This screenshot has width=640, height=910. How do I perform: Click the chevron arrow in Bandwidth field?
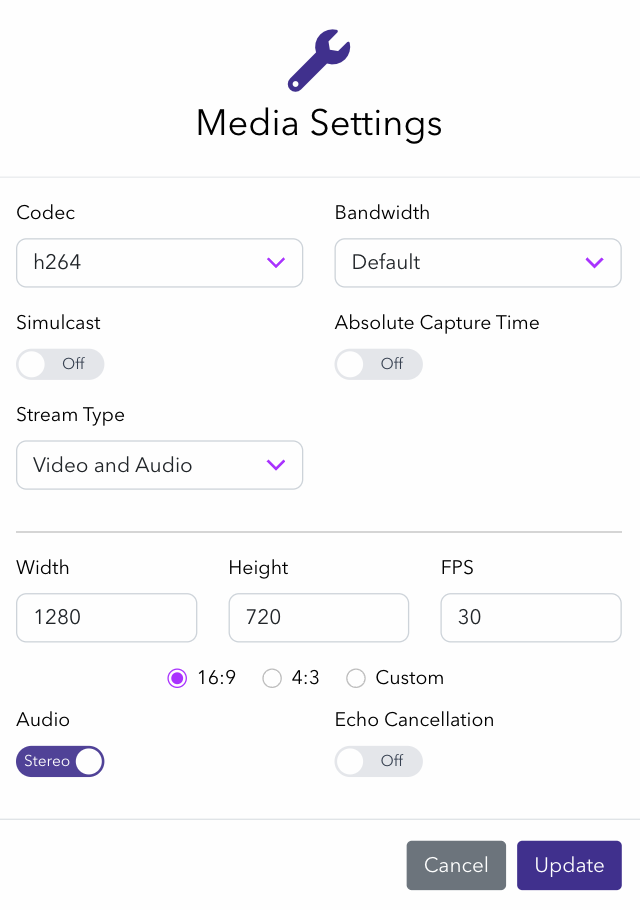coord(594,263)
